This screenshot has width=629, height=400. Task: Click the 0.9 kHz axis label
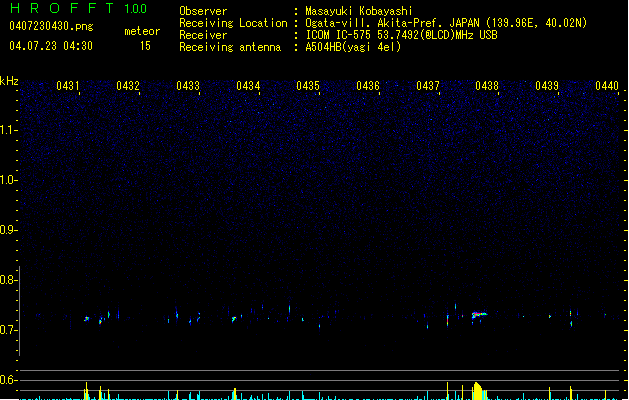(8, 230)
